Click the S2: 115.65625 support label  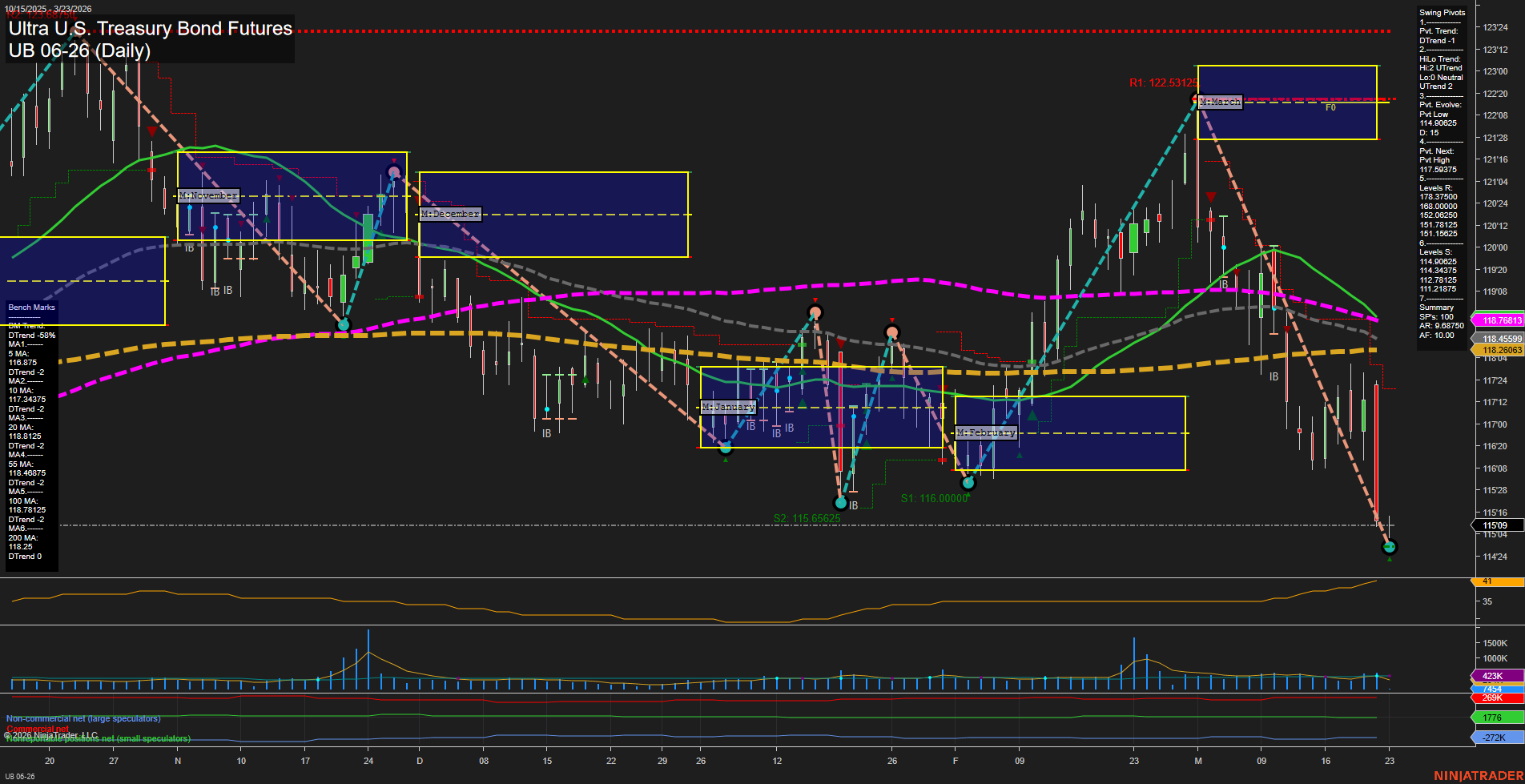(807, 518)
